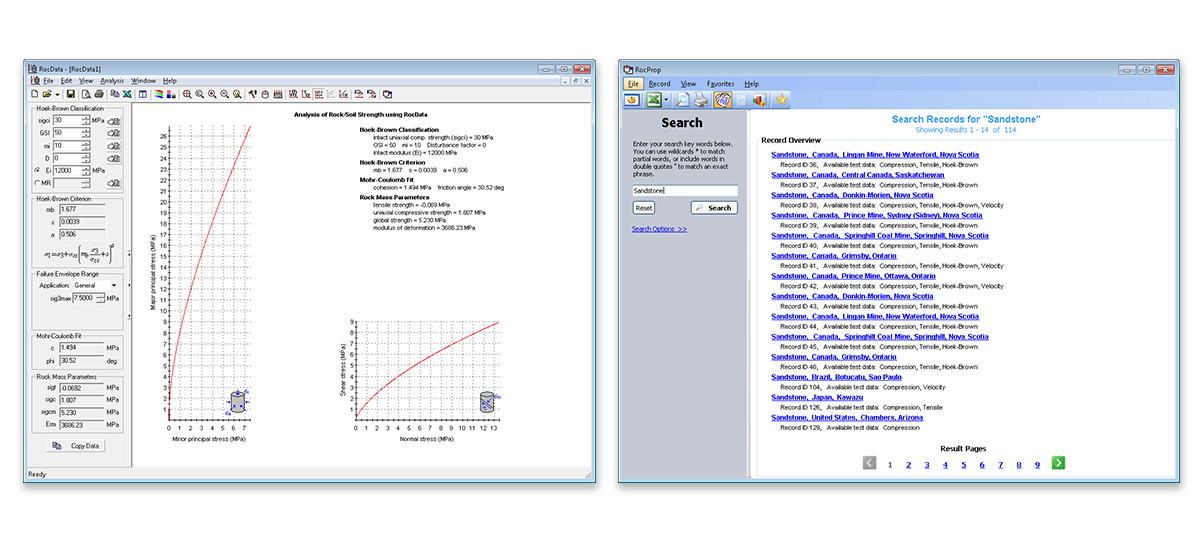Click the sigci input field with 30
1200x560 pixels.
tap(67, 120)
